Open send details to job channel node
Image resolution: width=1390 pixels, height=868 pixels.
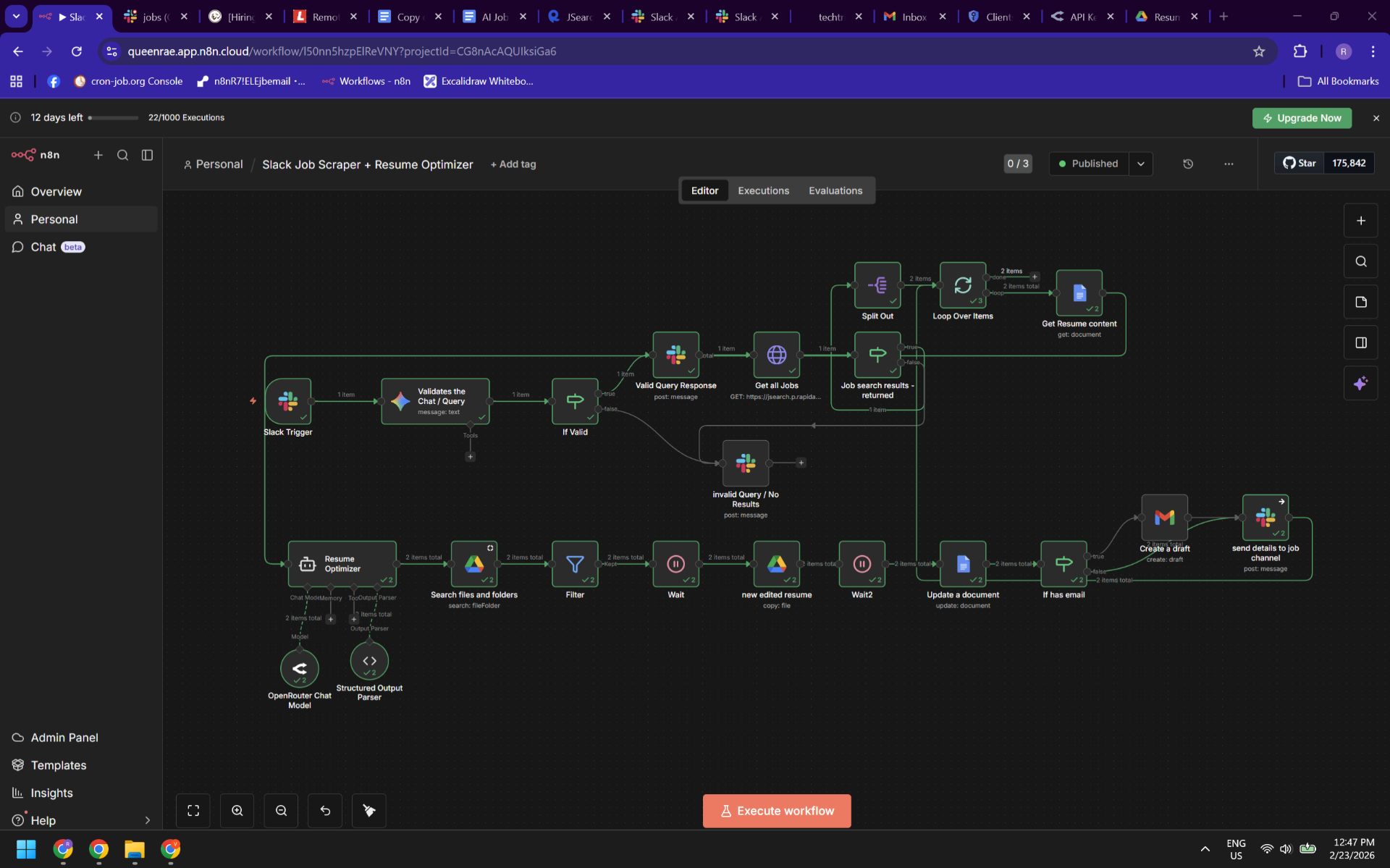pos(1265,518)
